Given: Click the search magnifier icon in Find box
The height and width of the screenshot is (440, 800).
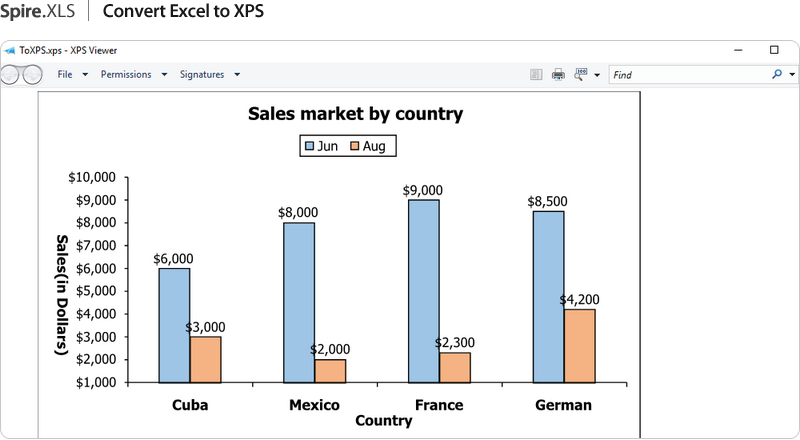Looking at the screenshot, I should click(x=777, y=74).
